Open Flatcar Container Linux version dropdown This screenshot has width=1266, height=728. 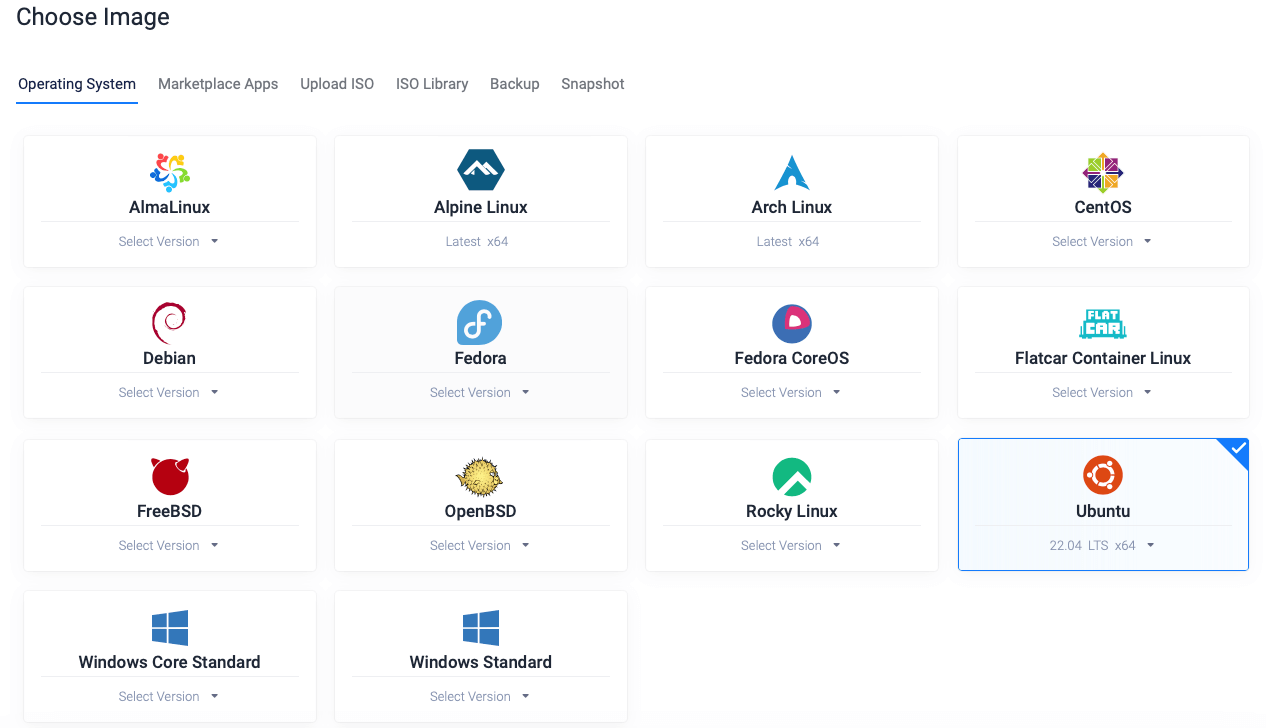point(1102,392)
